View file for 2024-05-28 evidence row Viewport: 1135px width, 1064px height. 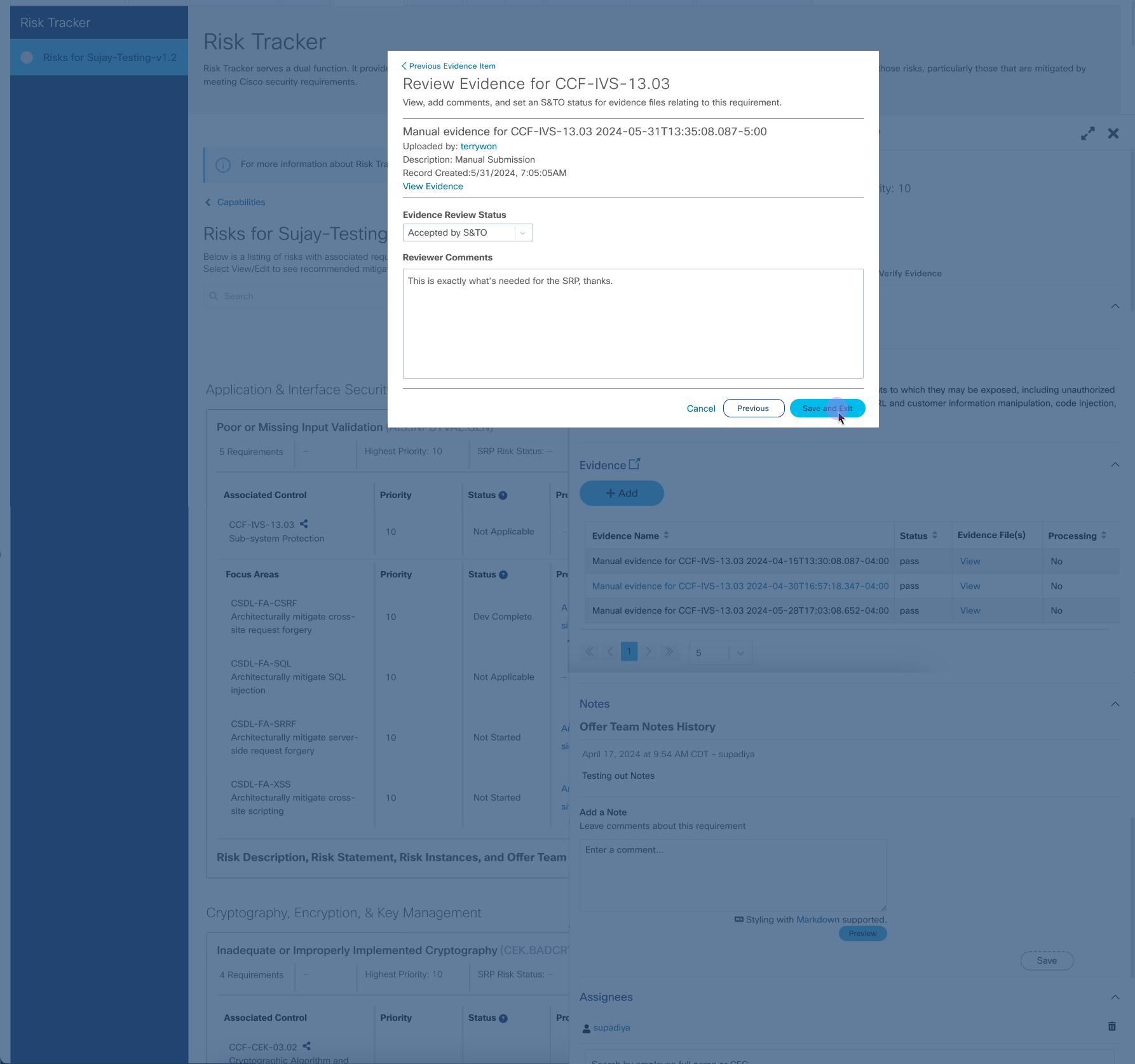click(x=970, y=611)
